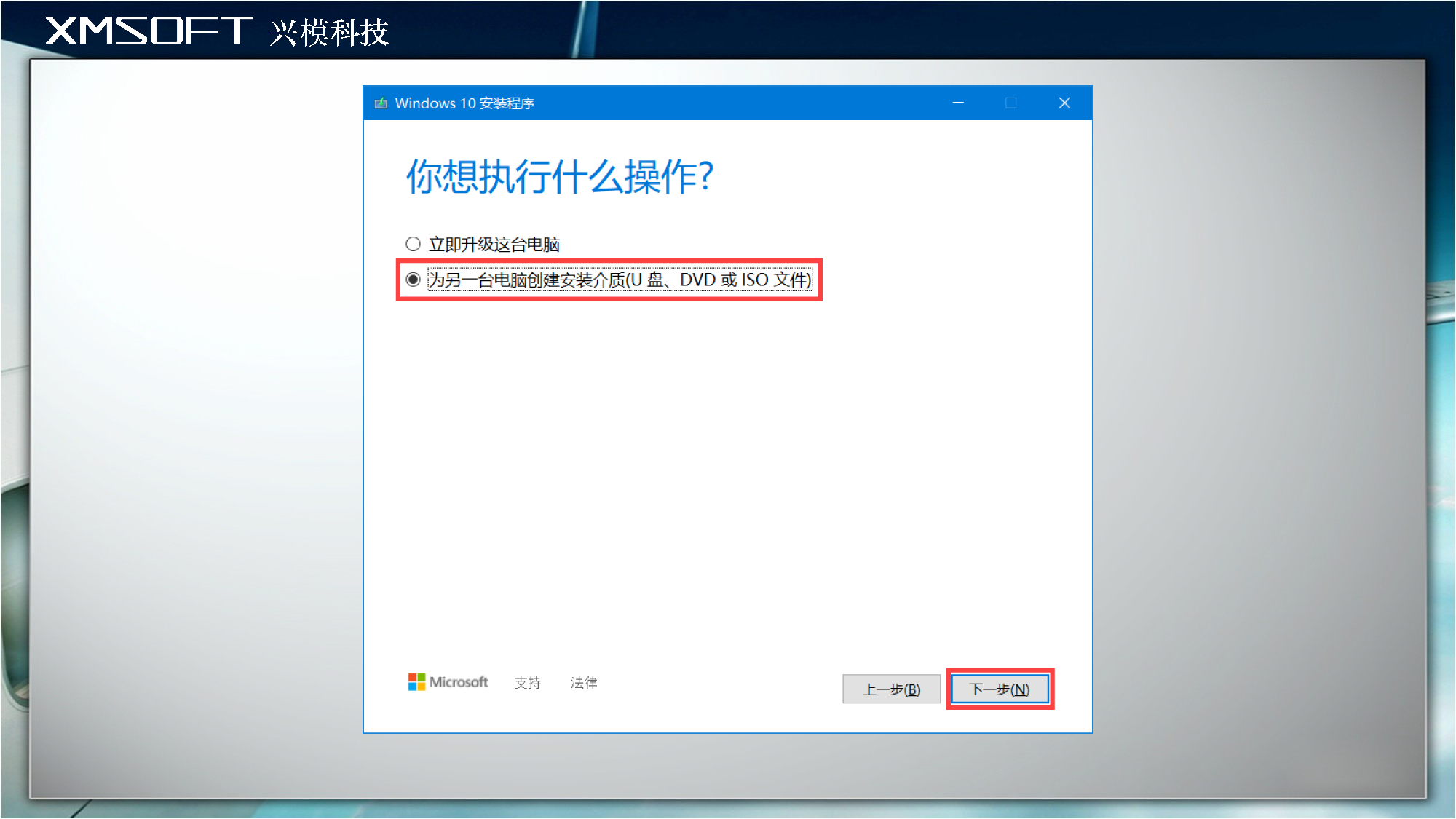The height and width of the screenshot is (819, 1456).
Task: Click the greyed-out maximize button
Action: click(1011, 103)
